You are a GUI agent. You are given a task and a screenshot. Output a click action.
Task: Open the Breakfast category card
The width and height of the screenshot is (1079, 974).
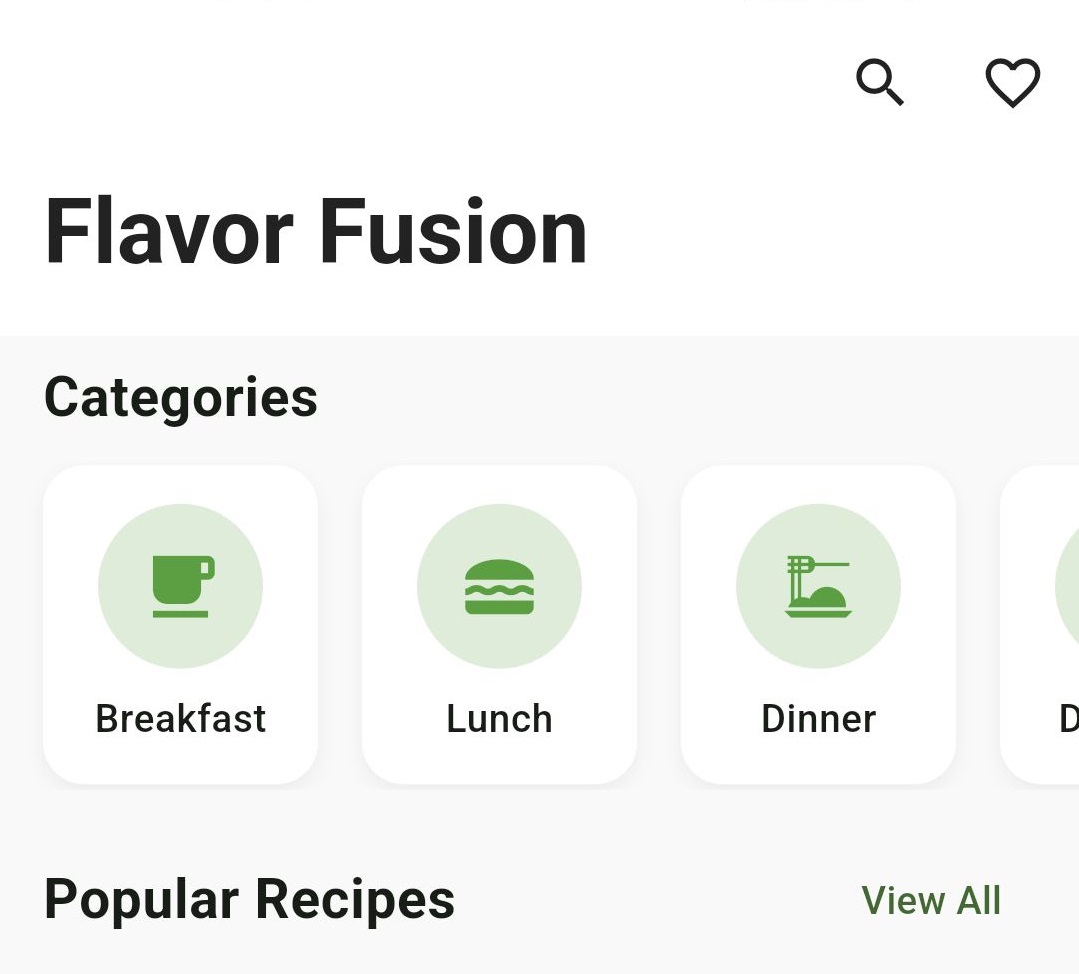pos(180,625)
